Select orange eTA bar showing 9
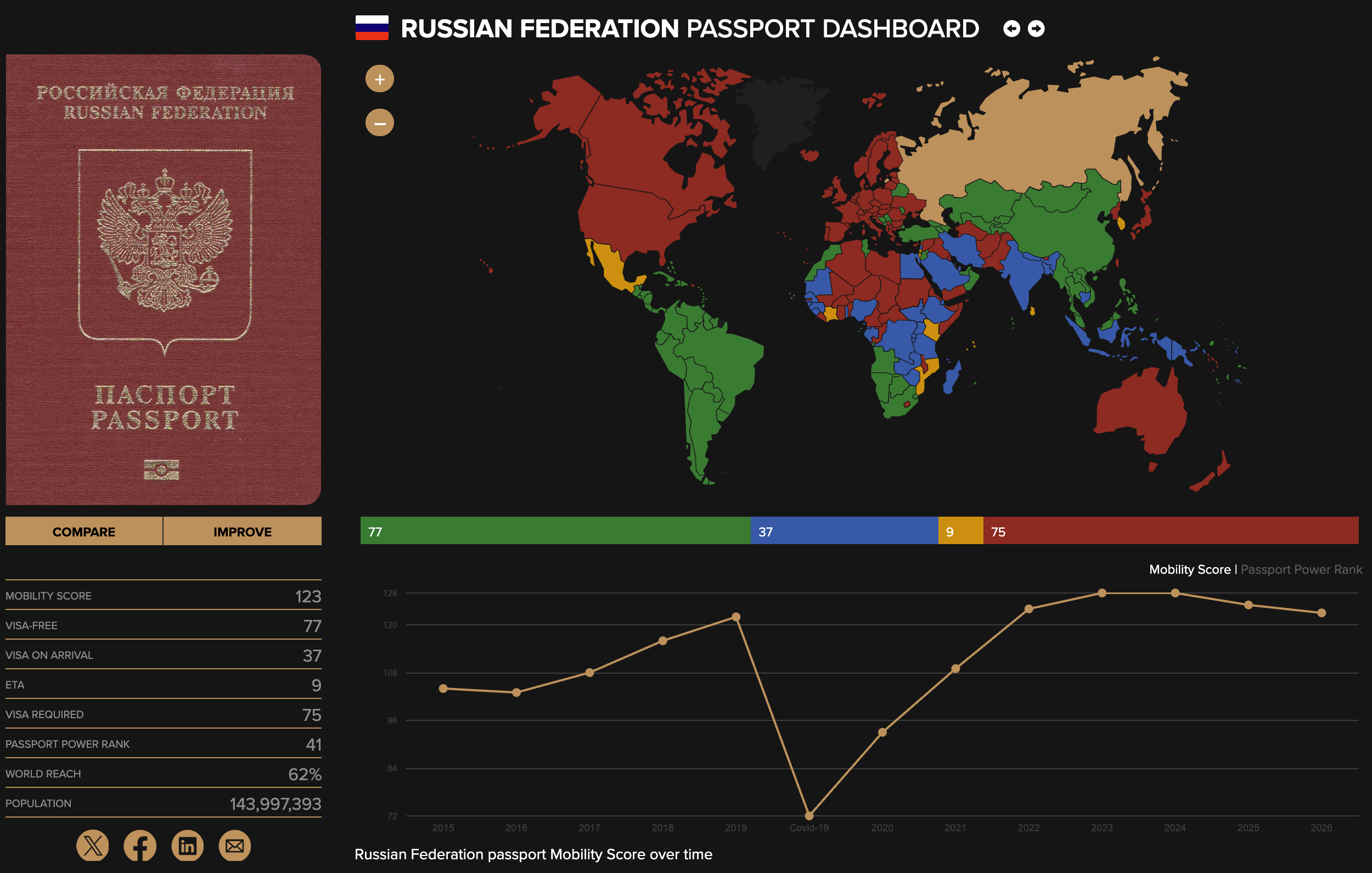Viewport: 1372px width, 873px height. coord(960,531)
